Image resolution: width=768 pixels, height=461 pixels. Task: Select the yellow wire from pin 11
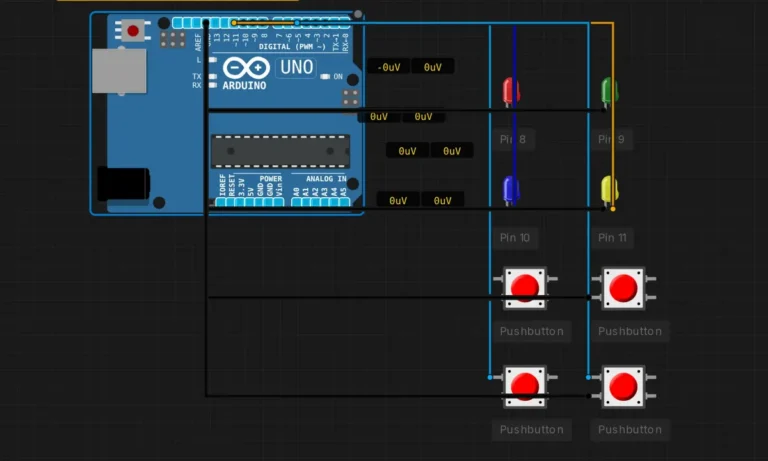tap(612, 115)
